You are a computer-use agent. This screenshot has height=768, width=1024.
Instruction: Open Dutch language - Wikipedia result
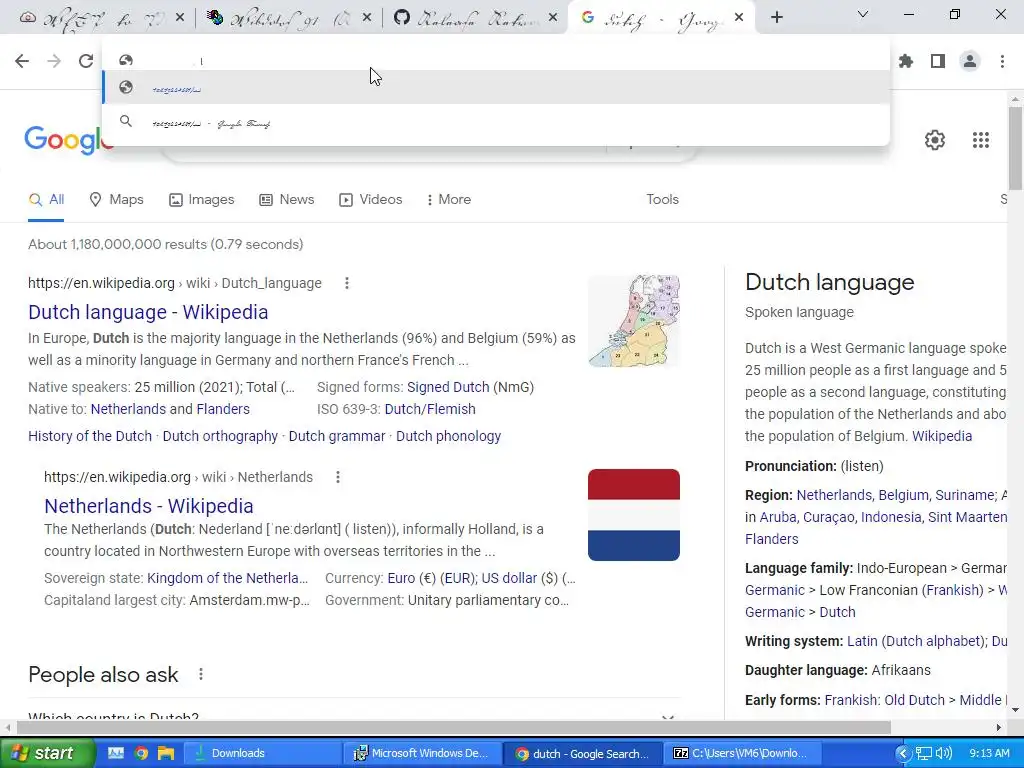click(148, 312)
